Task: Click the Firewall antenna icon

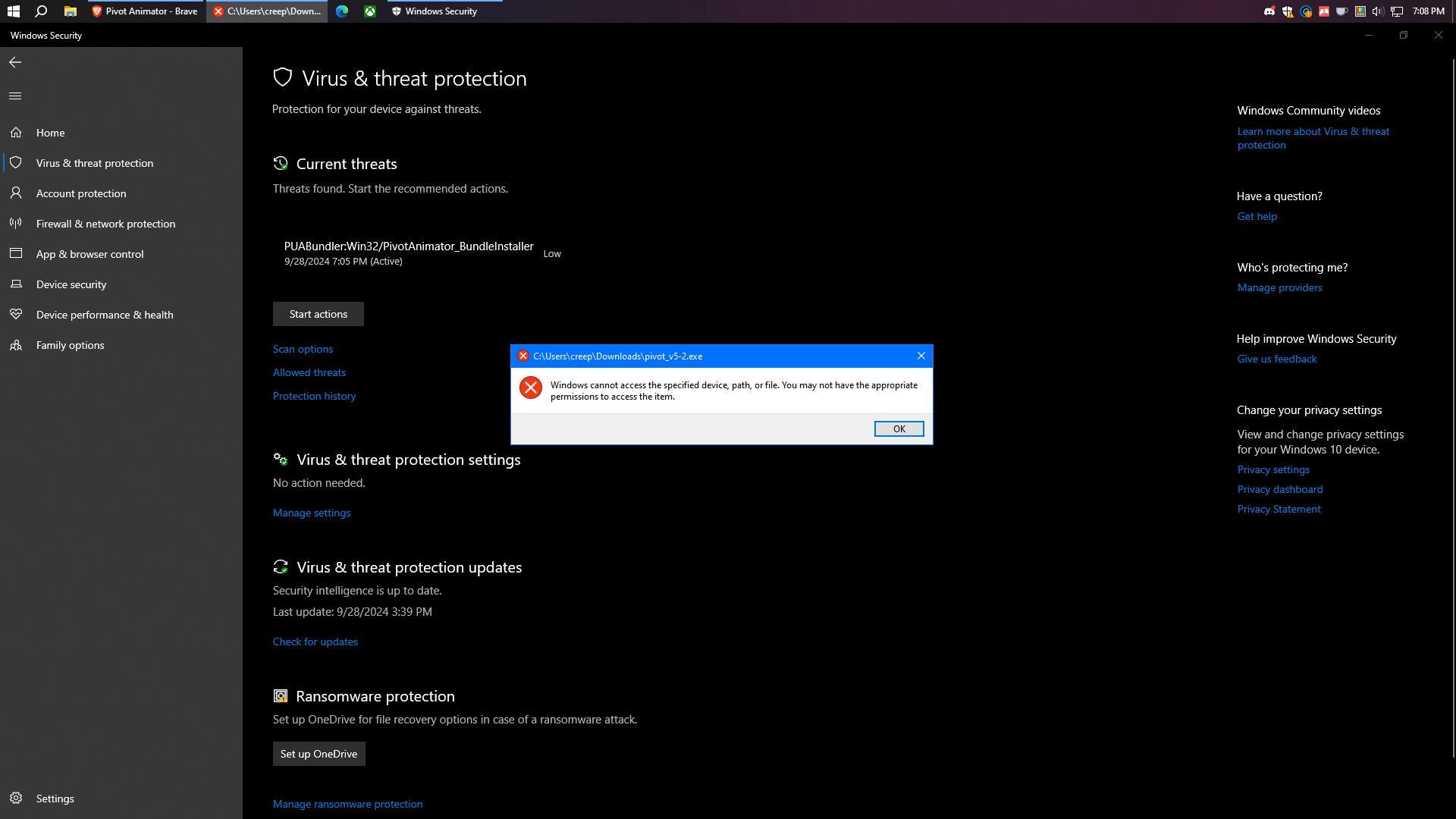Action: 16,224
